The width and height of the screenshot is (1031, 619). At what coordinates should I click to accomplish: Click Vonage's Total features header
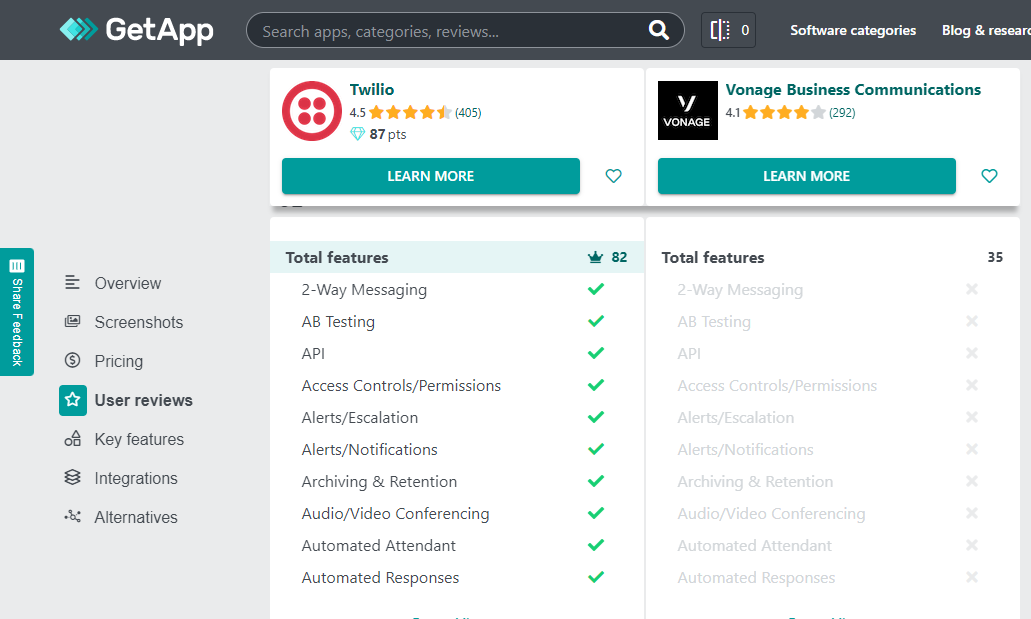tap(713, 257)
